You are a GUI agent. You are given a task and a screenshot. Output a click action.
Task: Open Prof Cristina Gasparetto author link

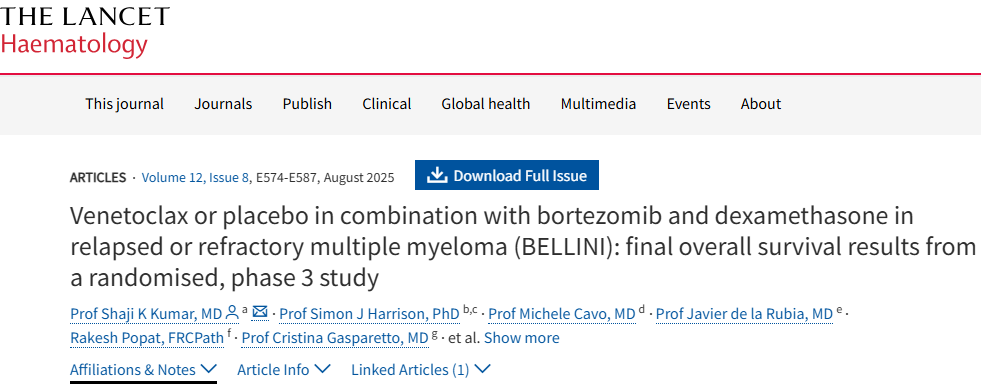coord(335,338)
